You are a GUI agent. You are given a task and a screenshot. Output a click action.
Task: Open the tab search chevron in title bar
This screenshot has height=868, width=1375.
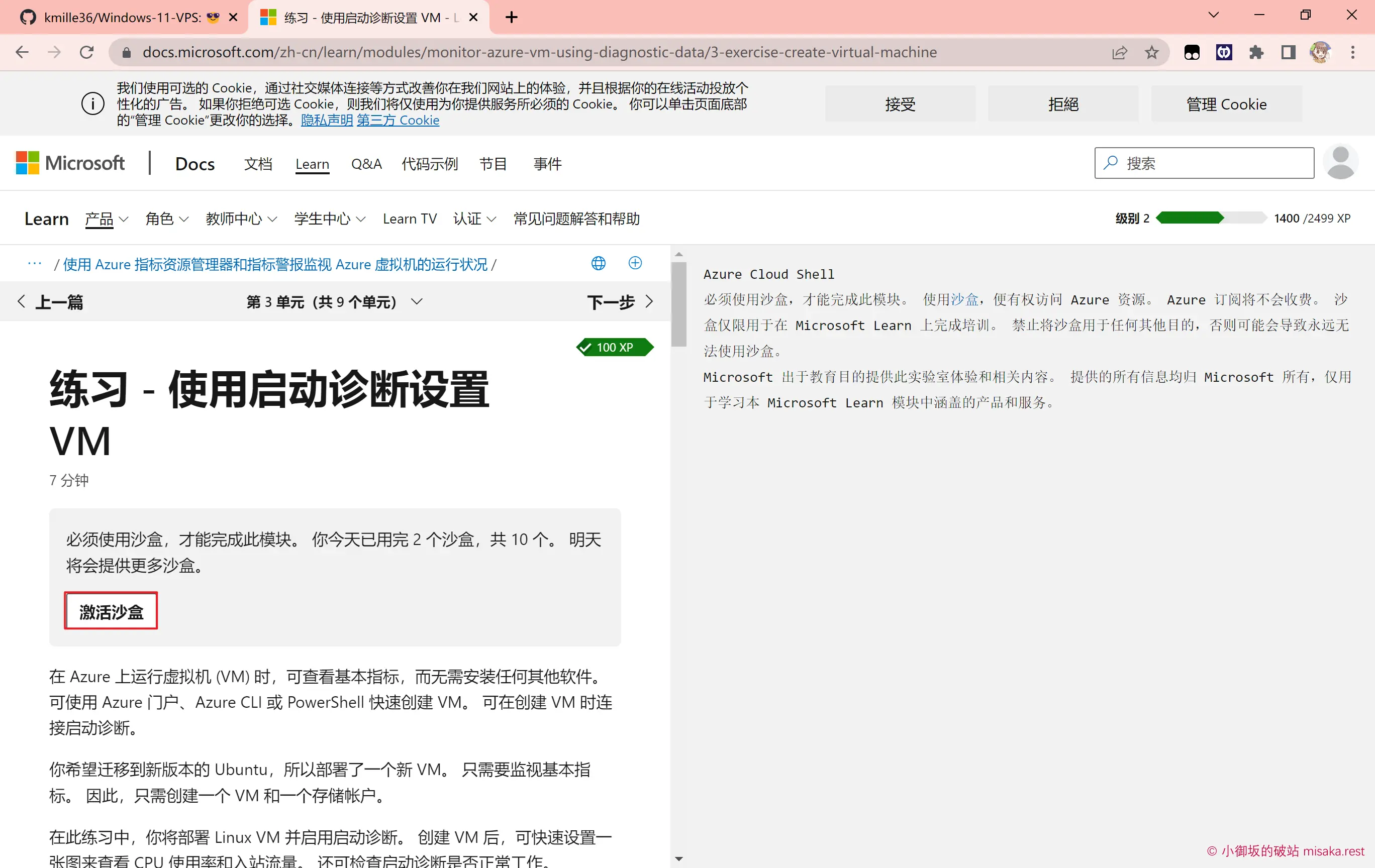(1214, 16)
